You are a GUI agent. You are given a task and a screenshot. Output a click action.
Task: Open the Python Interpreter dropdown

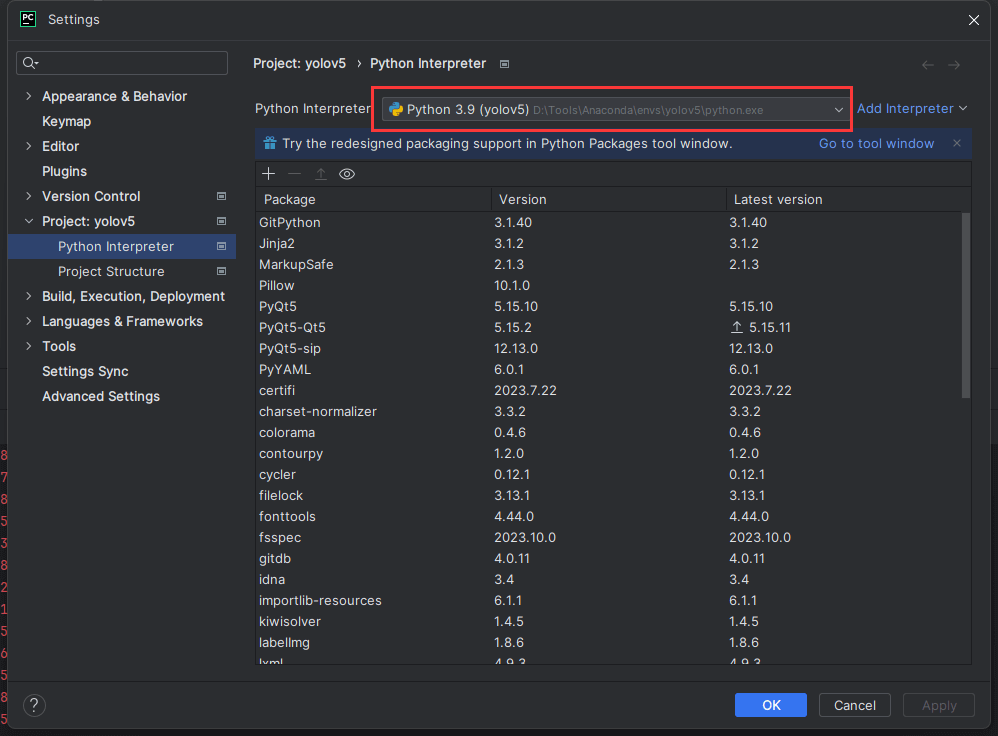839,109
